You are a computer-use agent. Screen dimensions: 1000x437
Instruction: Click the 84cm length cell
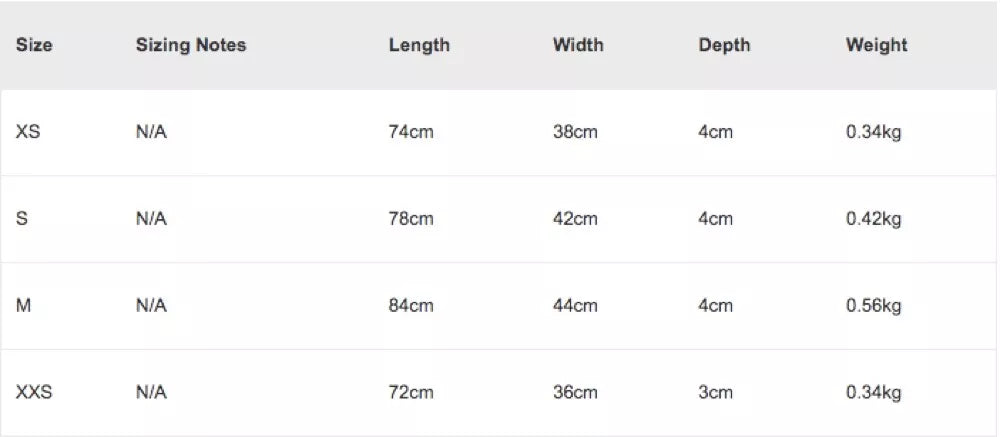pyautogui.click(x=411, y=306)
